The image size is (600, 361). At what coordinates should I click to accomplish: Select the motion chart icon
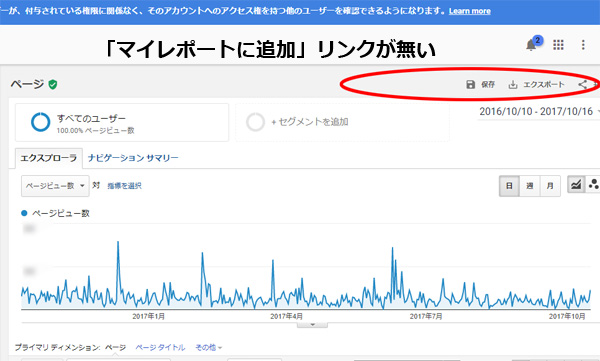point(593,185)
